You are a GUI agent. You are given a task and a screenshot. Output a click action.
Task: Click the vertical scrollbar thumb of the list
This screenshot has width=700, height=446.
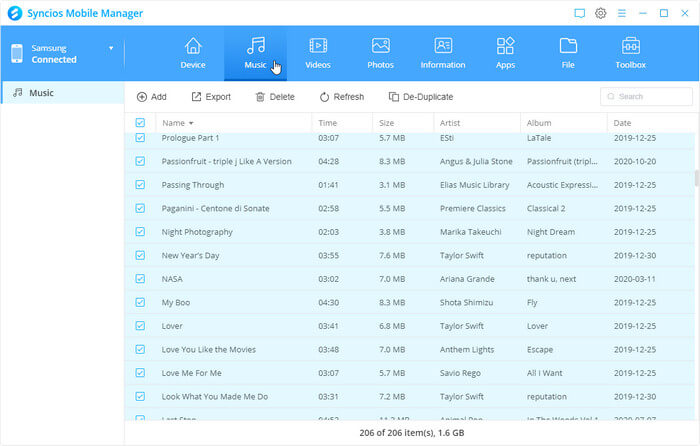click(x=696, y=179)
